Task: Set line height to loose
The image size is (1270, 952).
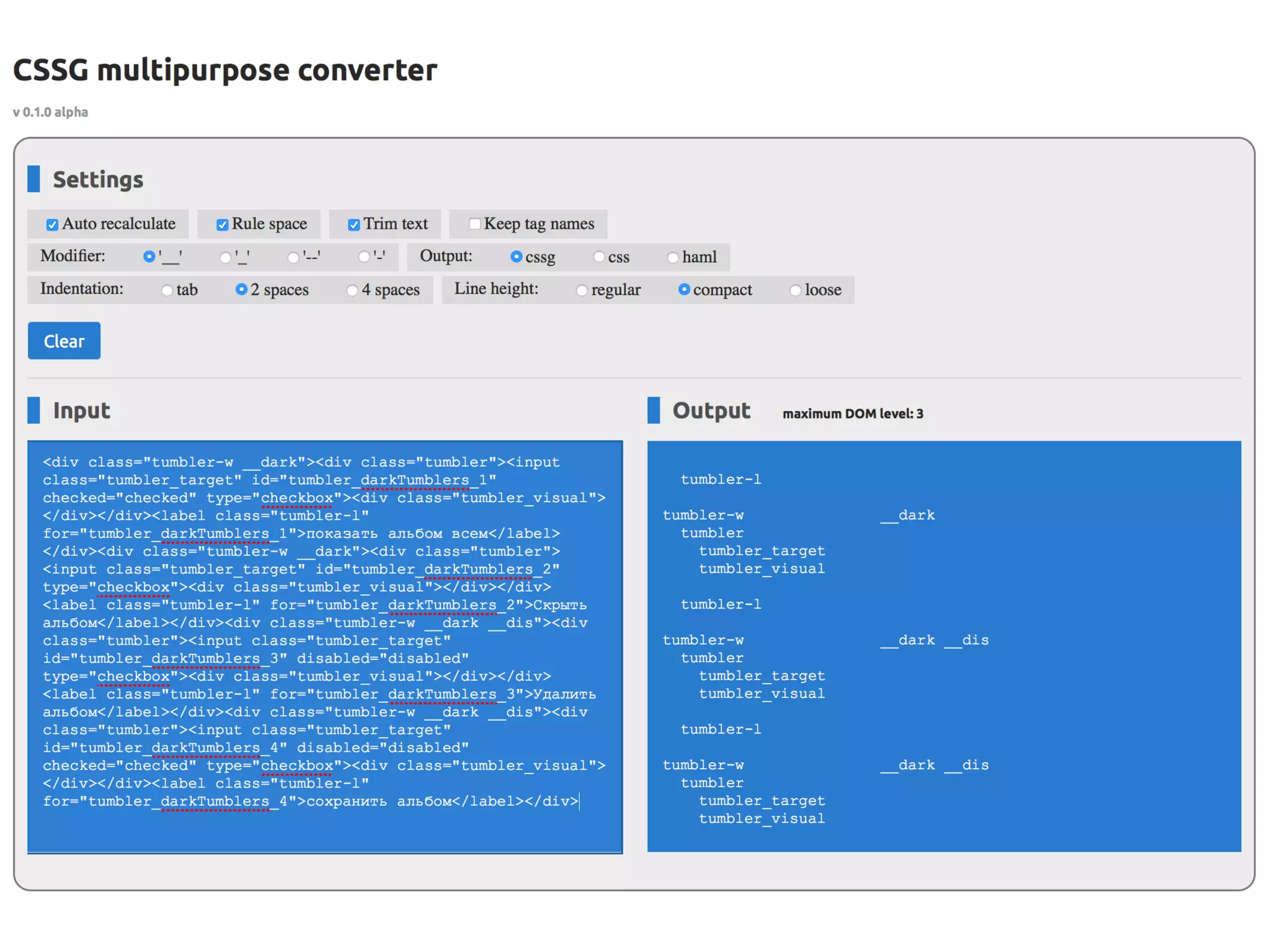Action: click(x=795, y=290)
